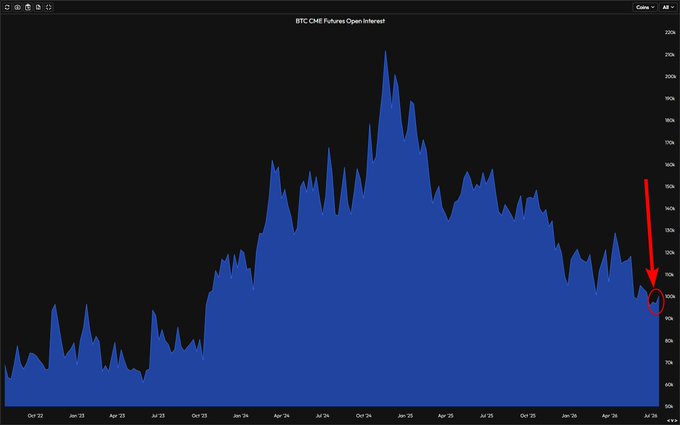Click the Oct '24 x-axis label

(x=363, y=415)
